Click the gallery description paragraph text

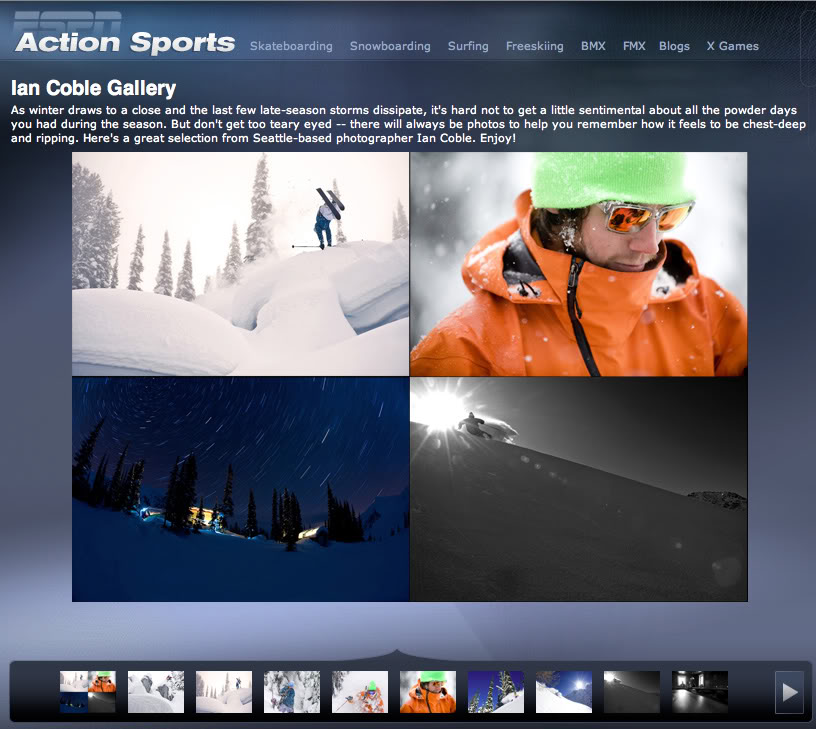[x=408, y=124]
